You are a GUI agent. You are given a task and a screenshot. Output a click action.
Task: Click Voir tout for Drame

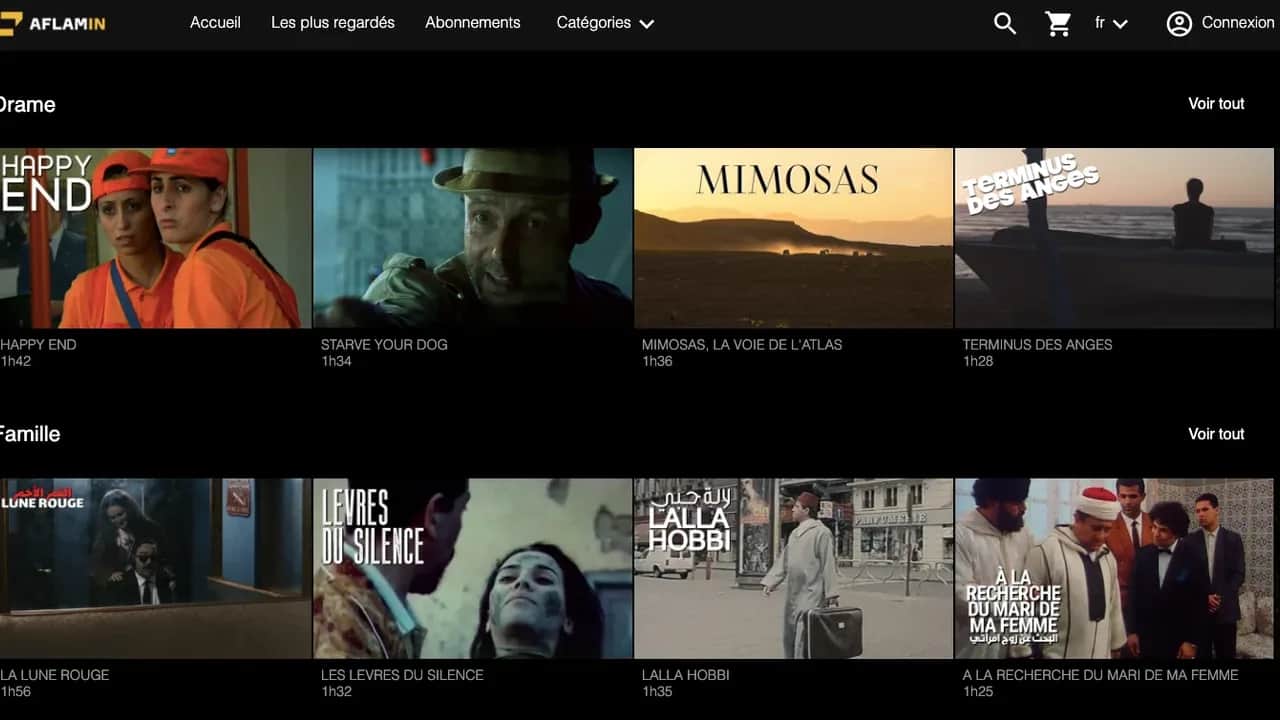click(x=1216, y=103)
